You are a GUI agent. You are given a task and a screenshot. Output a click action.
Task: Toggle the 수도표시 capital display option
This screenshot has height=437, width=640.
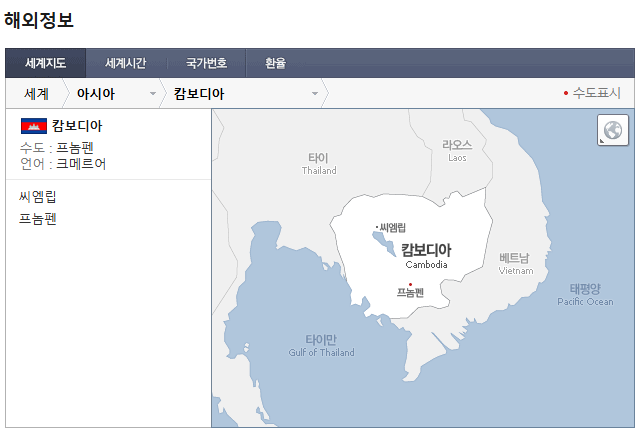point(592,93)
